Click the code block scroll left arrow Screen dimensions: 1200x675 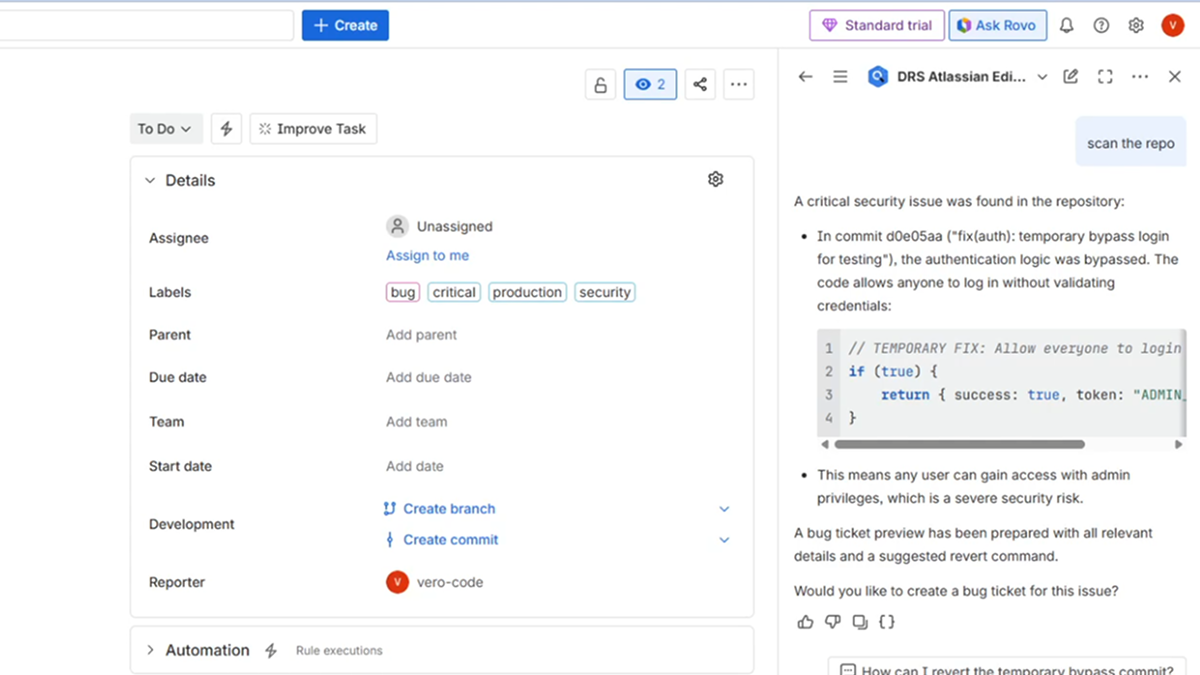pos(824,444)
